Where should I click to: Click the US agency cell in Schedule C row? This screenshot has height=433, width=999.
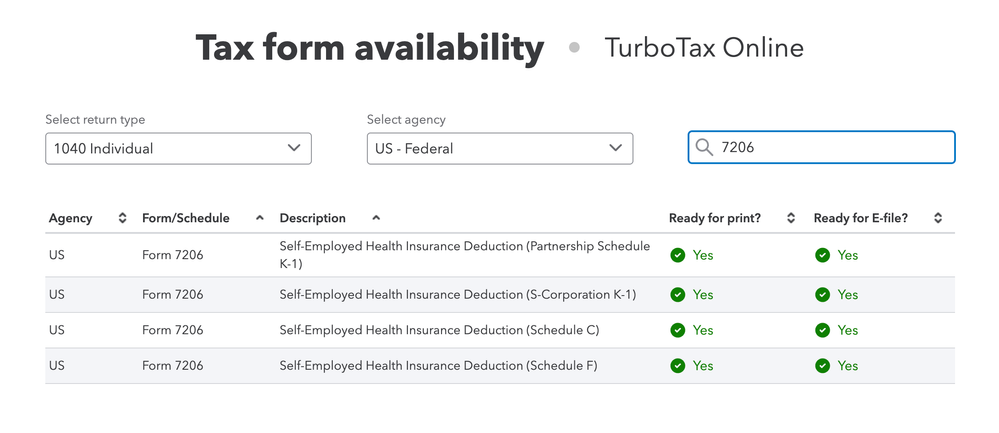(57, 330)
